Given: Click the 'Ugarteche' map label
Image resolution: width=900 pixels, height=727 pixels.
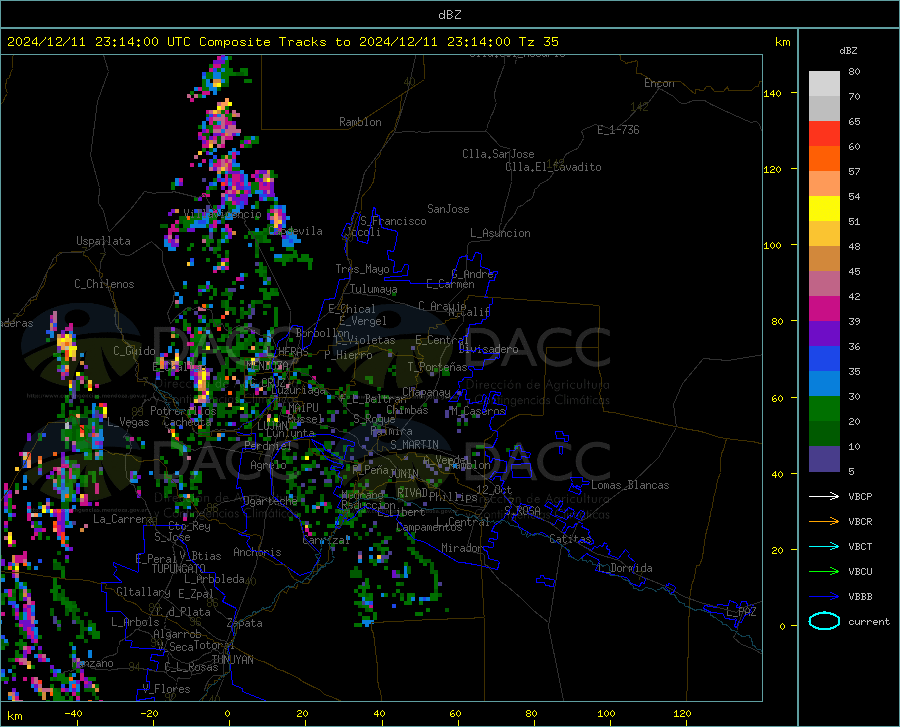Looking at the screenshot, I should 270,500.
